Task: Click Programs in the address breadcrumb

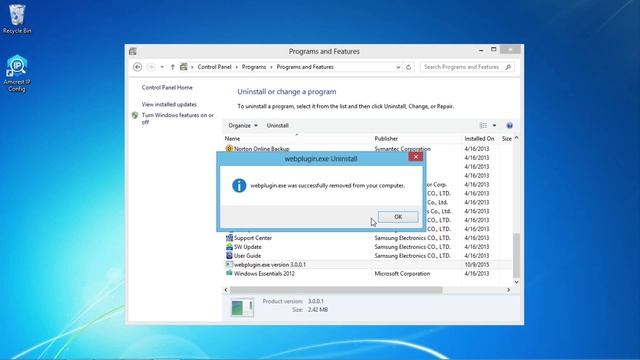Action: 254,67
